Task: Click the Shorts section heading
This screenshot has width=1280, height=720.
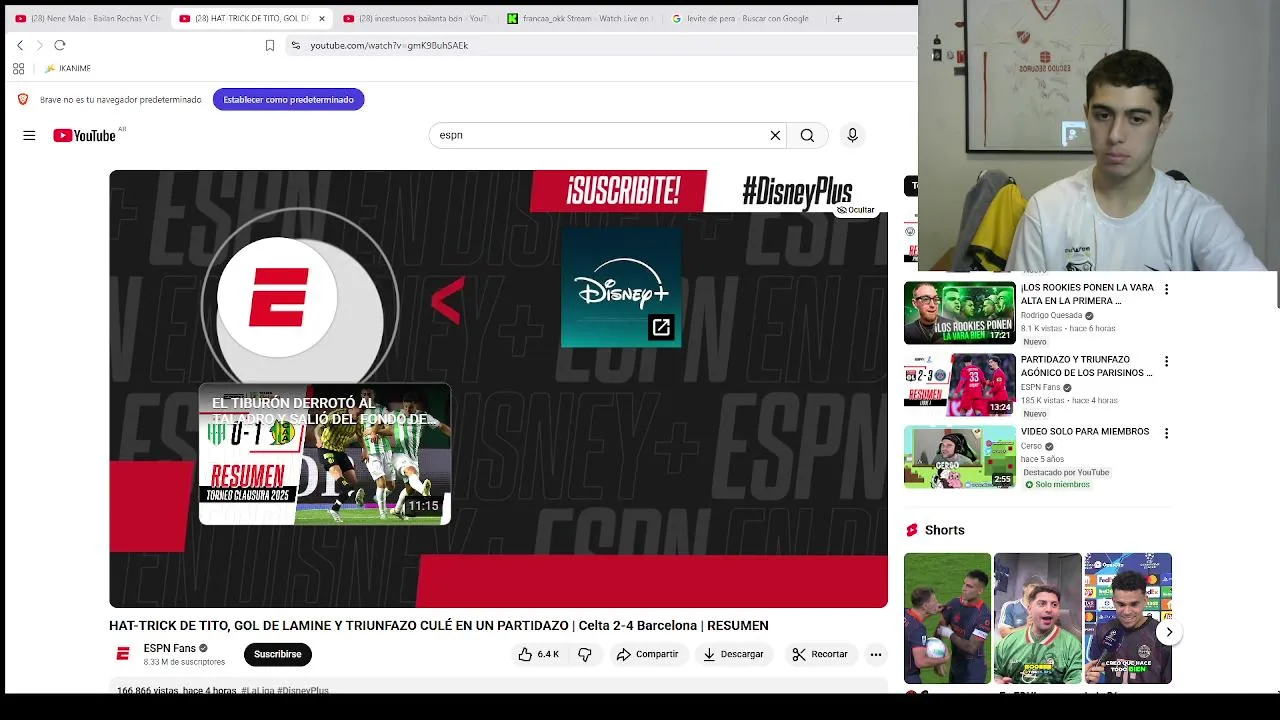Action: [945, 530]
